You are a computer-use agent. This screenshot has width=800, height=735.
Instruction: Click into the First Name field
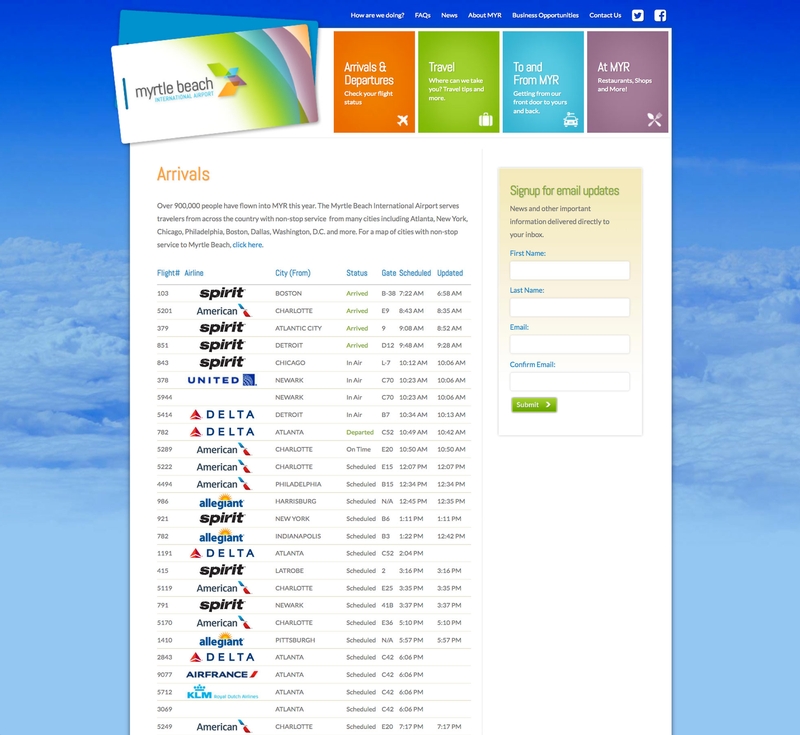(x=569, y=270)
